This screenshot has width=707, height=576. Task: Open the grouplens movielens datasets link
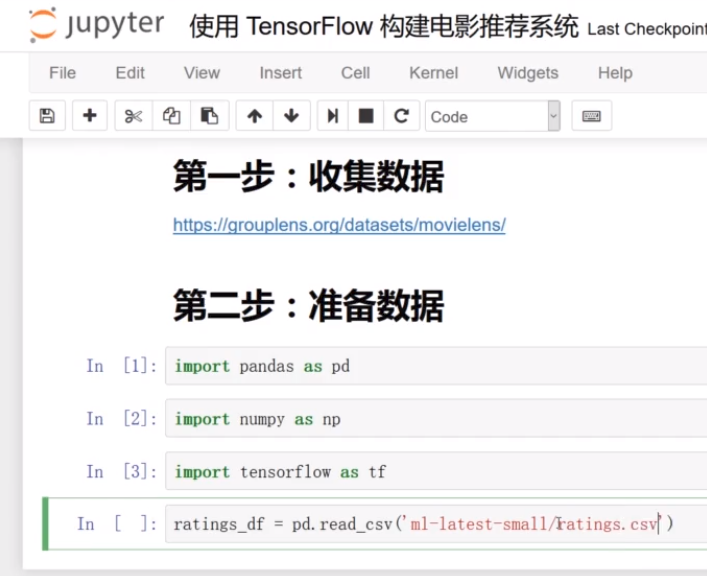pyautogui.click(x=339, y=225)
